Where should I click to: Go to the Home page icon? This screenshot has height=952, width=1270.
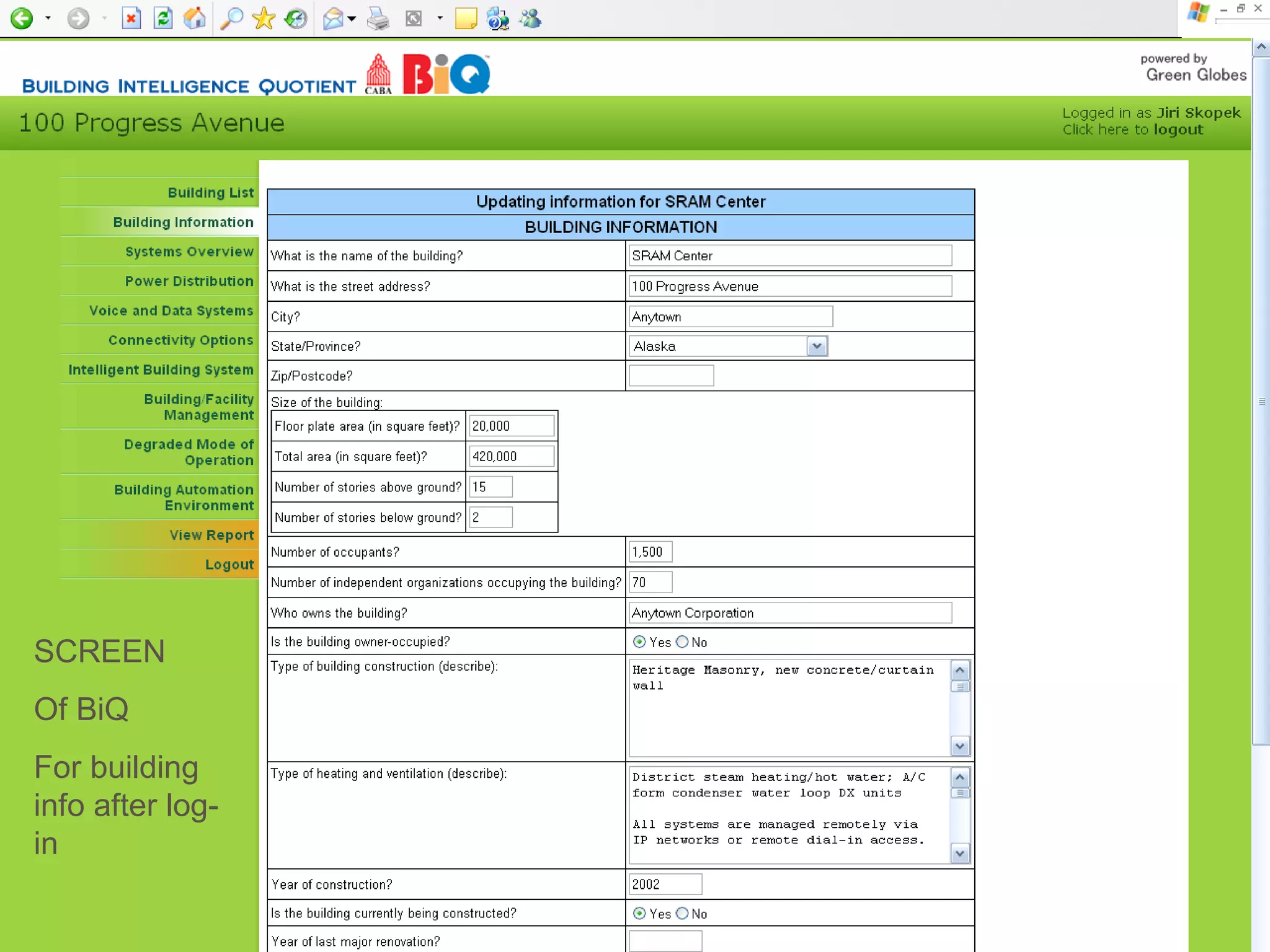pos(195,19)
